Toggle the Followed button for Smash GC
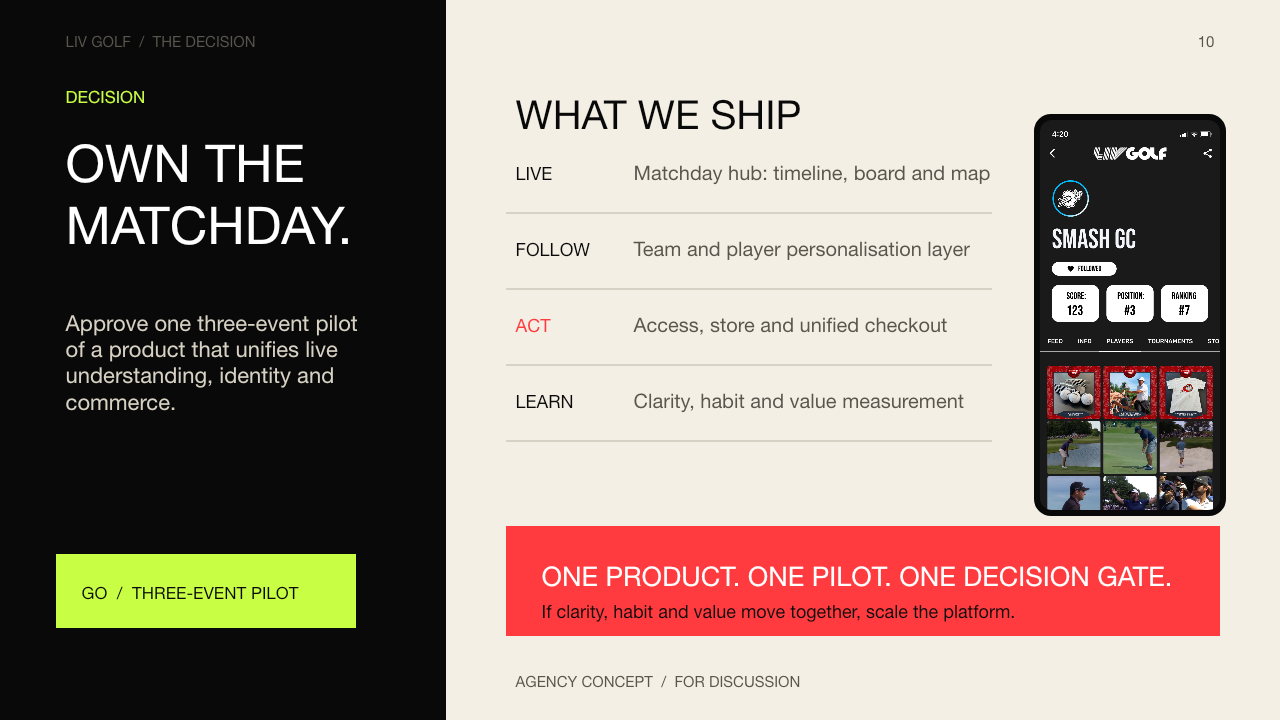 pos(1084,269)
